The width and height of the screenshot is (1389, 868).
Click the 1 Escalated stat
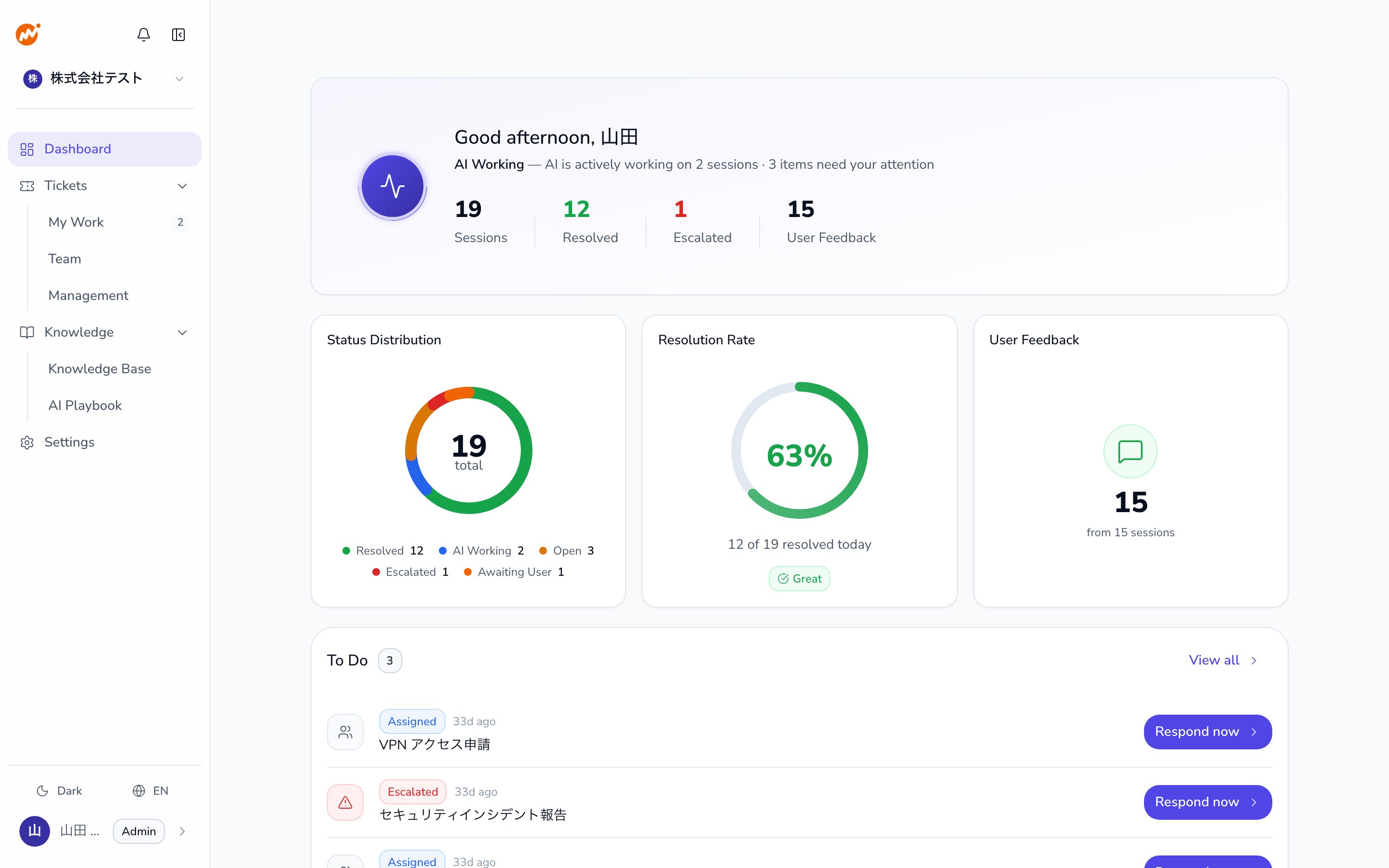pos(702,222)
